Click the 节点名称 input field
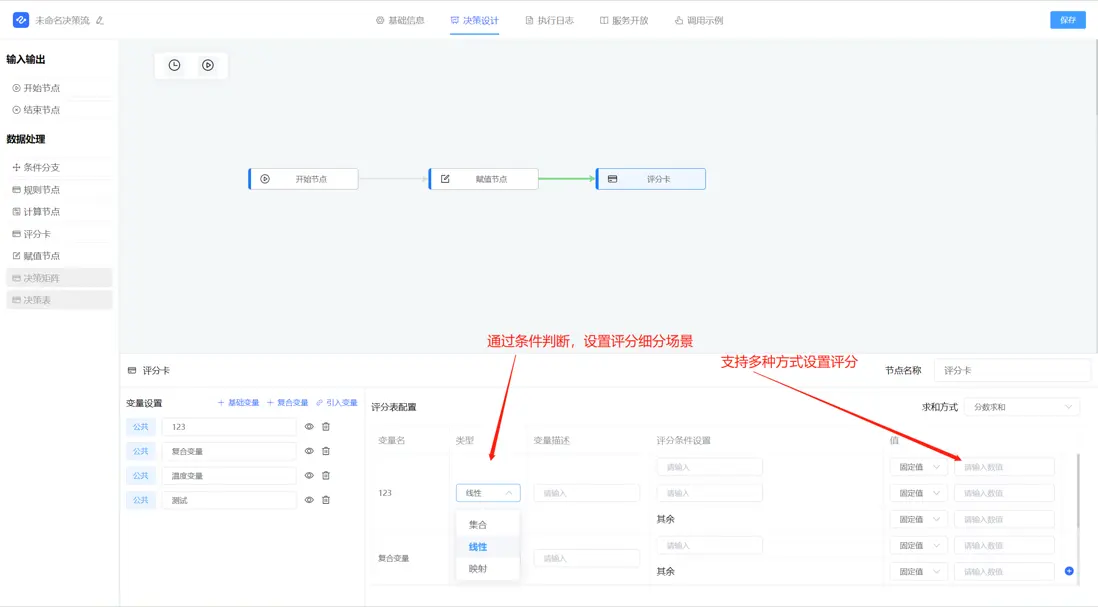The width and height of the screenshot is (1098, 607). pos(1013,370)
